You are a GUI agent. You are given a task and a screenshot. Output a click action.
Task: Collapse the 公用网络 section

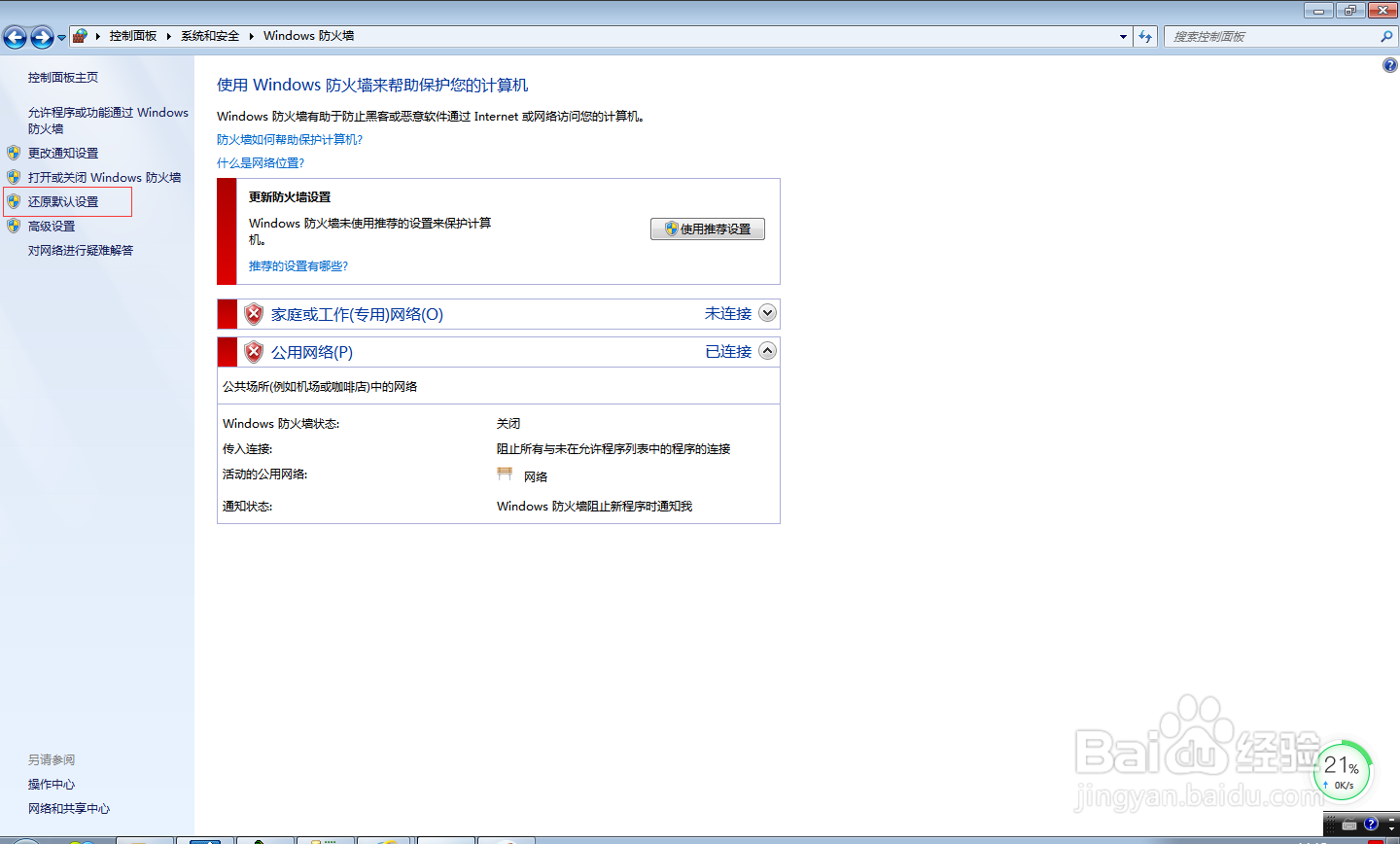point(767,350)
